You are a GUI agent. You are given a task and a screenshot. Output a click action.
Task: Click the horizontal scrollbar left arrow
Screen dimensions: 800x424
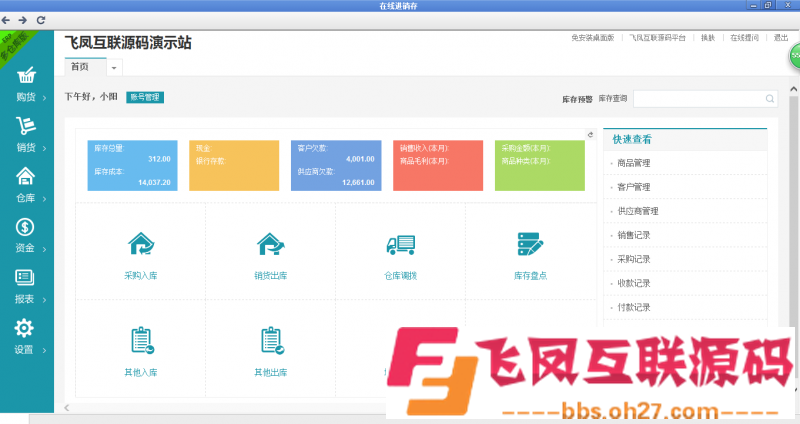point(67,408)
